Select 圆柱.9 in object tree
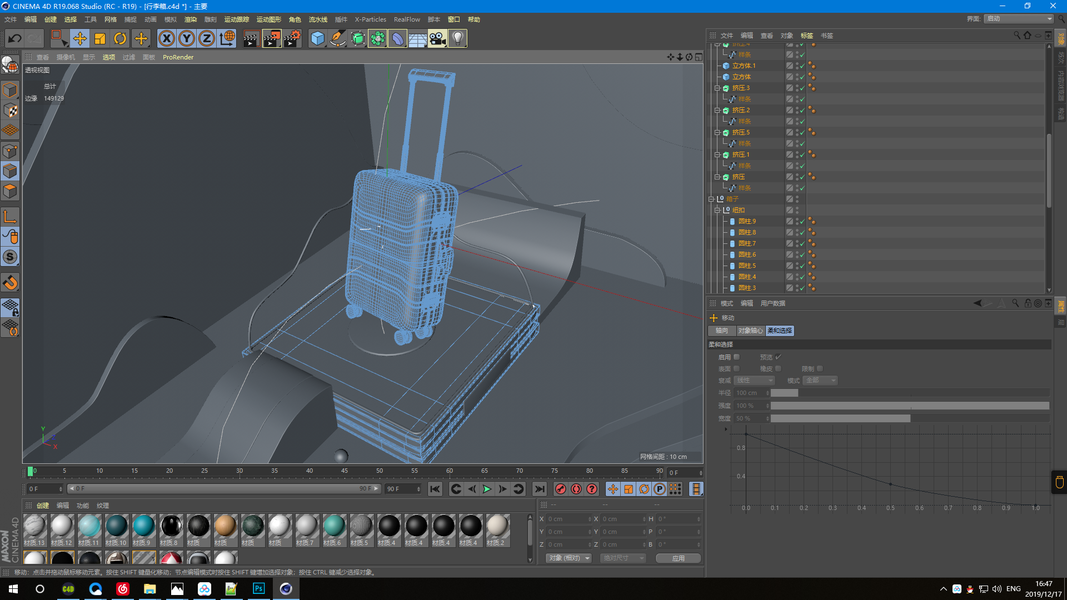The image size is (1067, 600). point(746,221)
